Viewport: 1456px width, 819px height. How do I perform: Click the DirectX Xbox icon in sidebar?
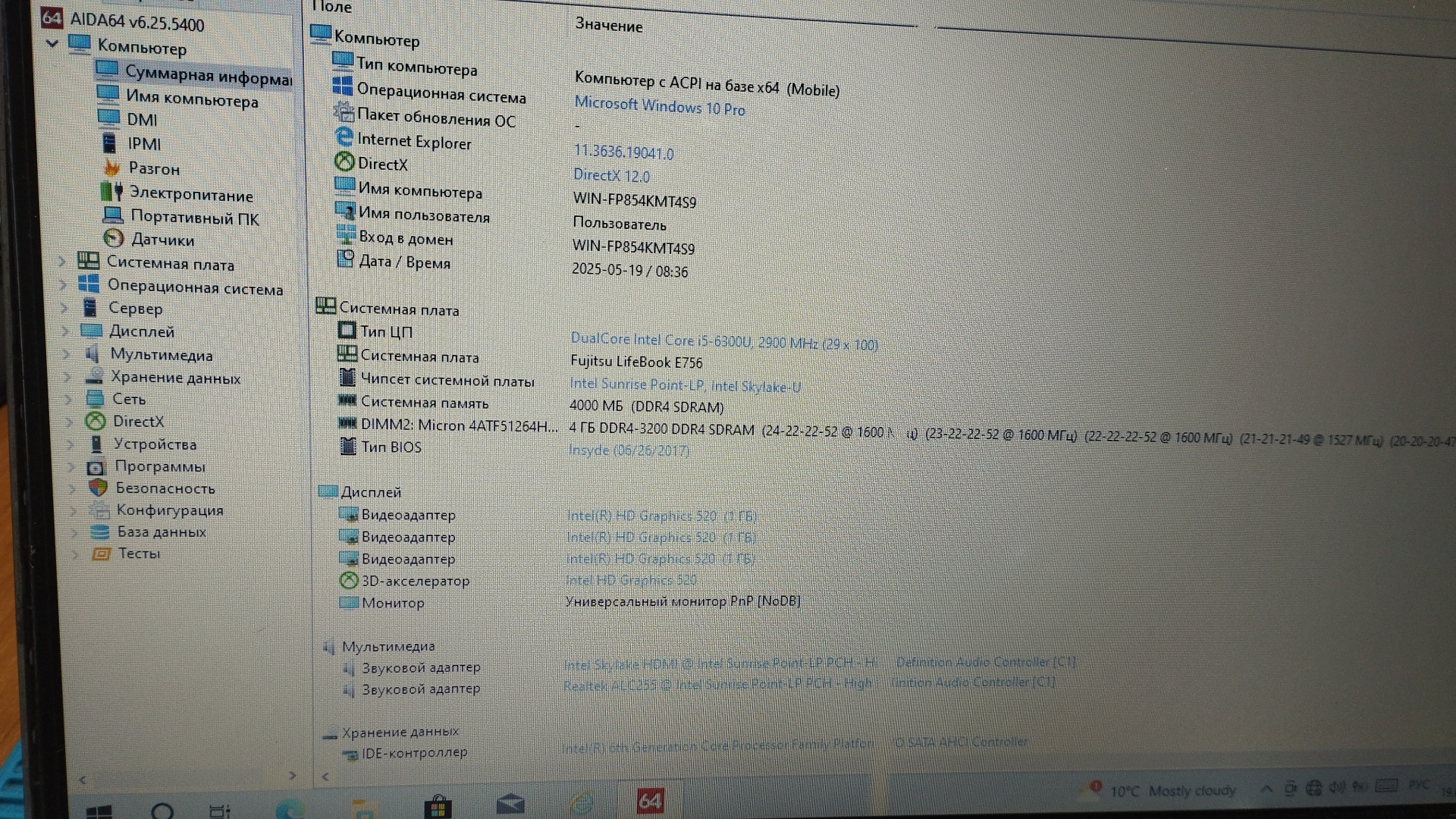(96, 421)
